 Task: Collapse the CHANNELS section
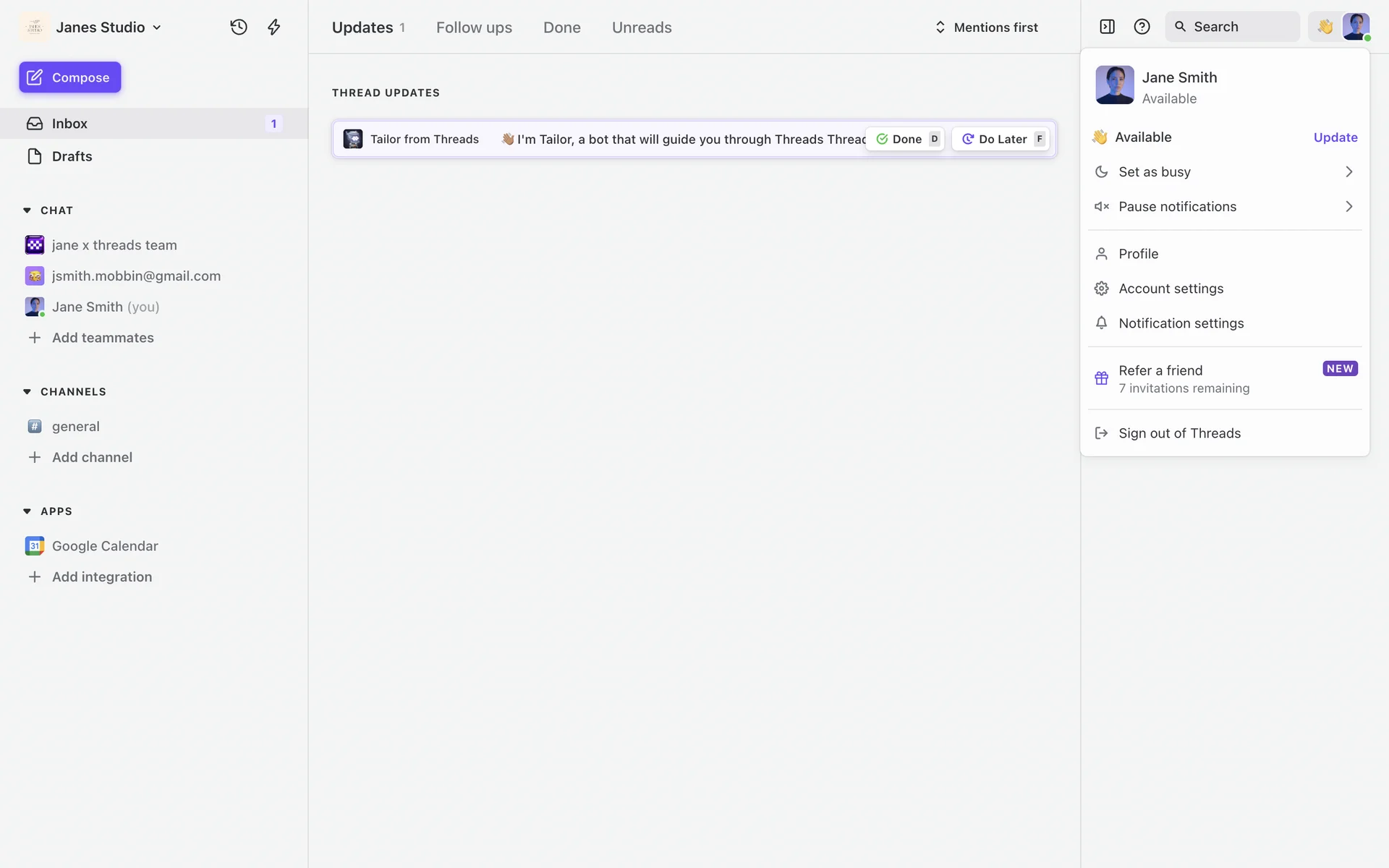[x=27, y=392]
